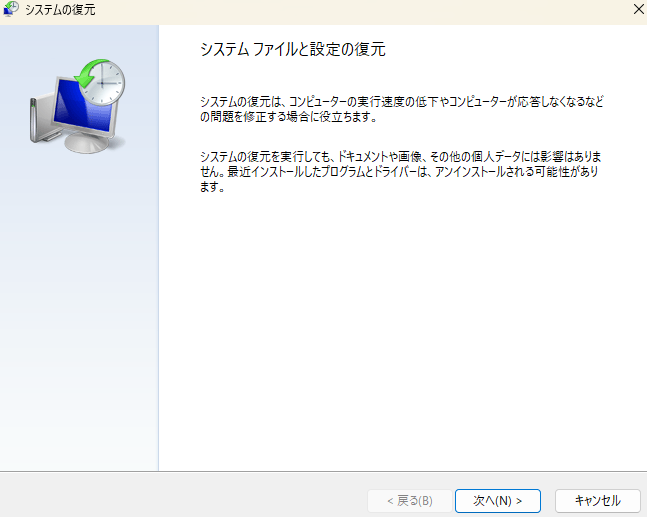Close the システムの復元 window

click(x=639, y=9)
